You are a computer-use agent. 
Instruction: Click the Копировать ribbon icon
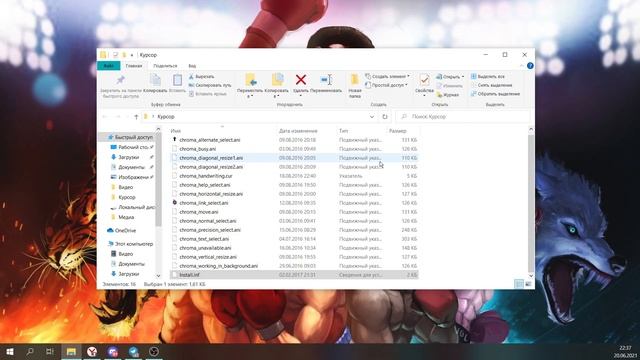155,80
